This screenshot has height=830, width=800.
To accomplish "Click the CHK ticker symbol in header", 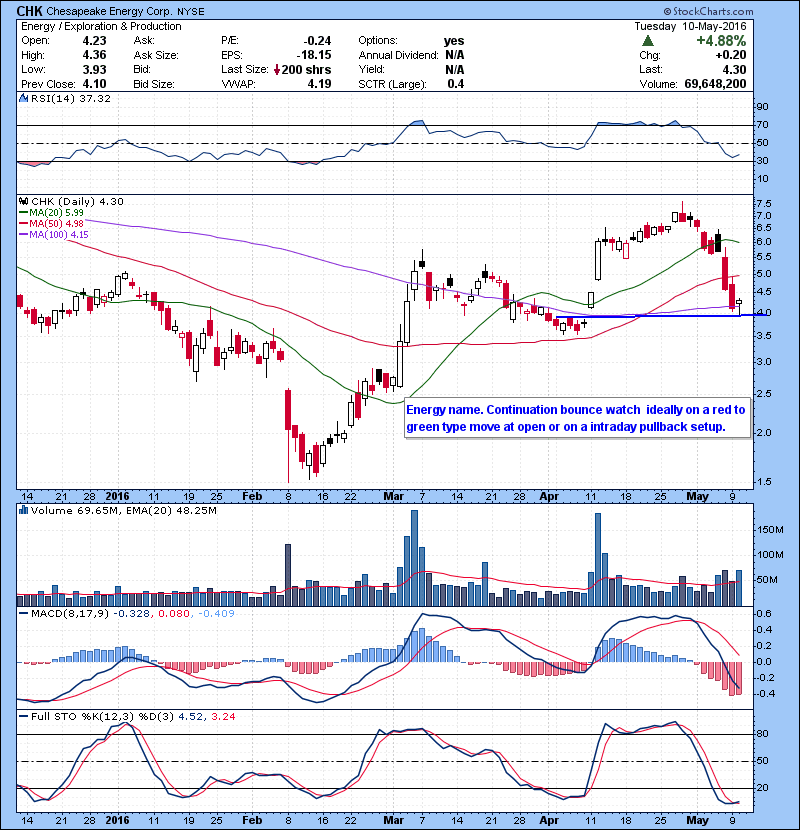I will (29, 11).
